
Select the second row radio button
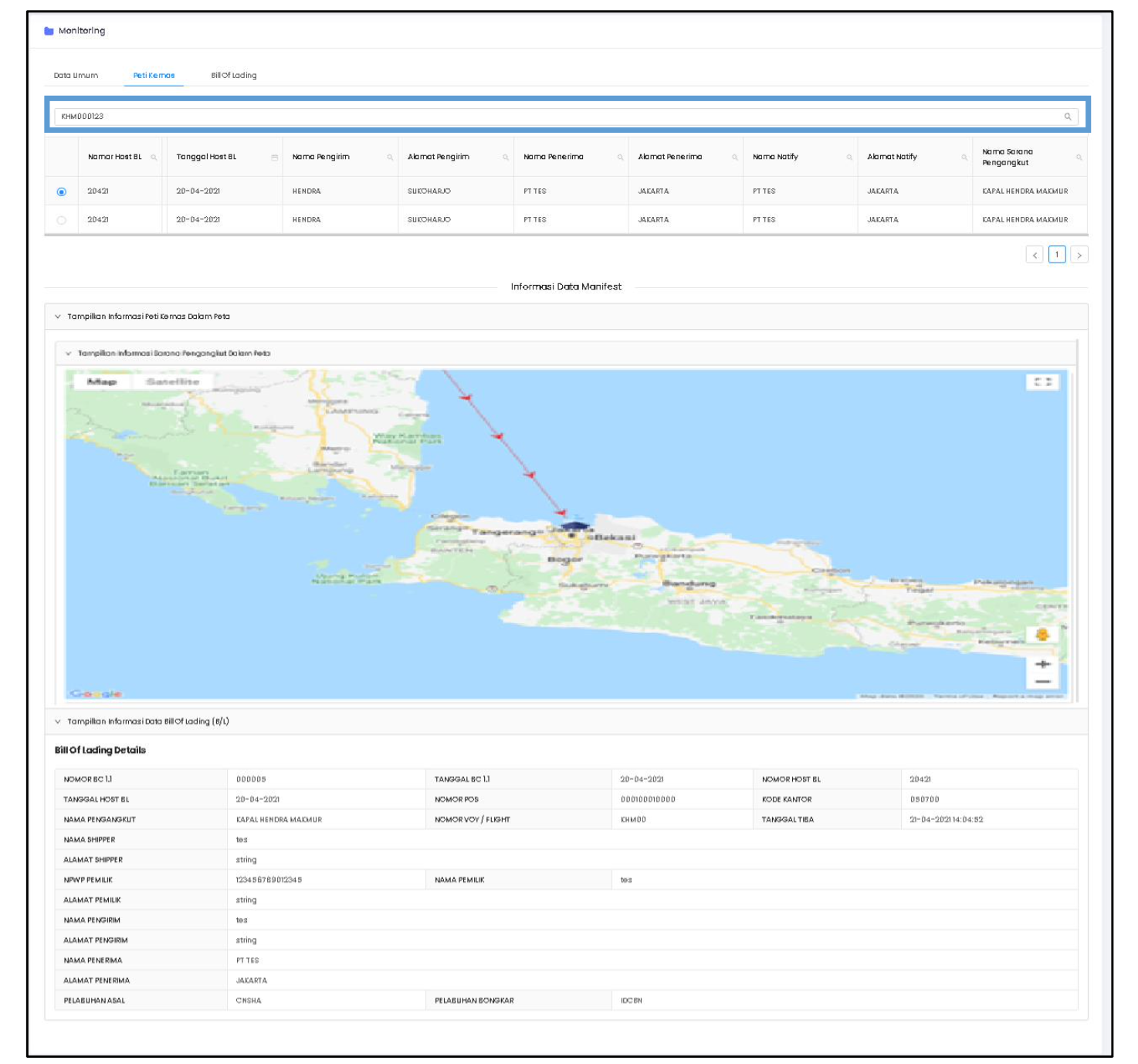[x=62, y=220]
